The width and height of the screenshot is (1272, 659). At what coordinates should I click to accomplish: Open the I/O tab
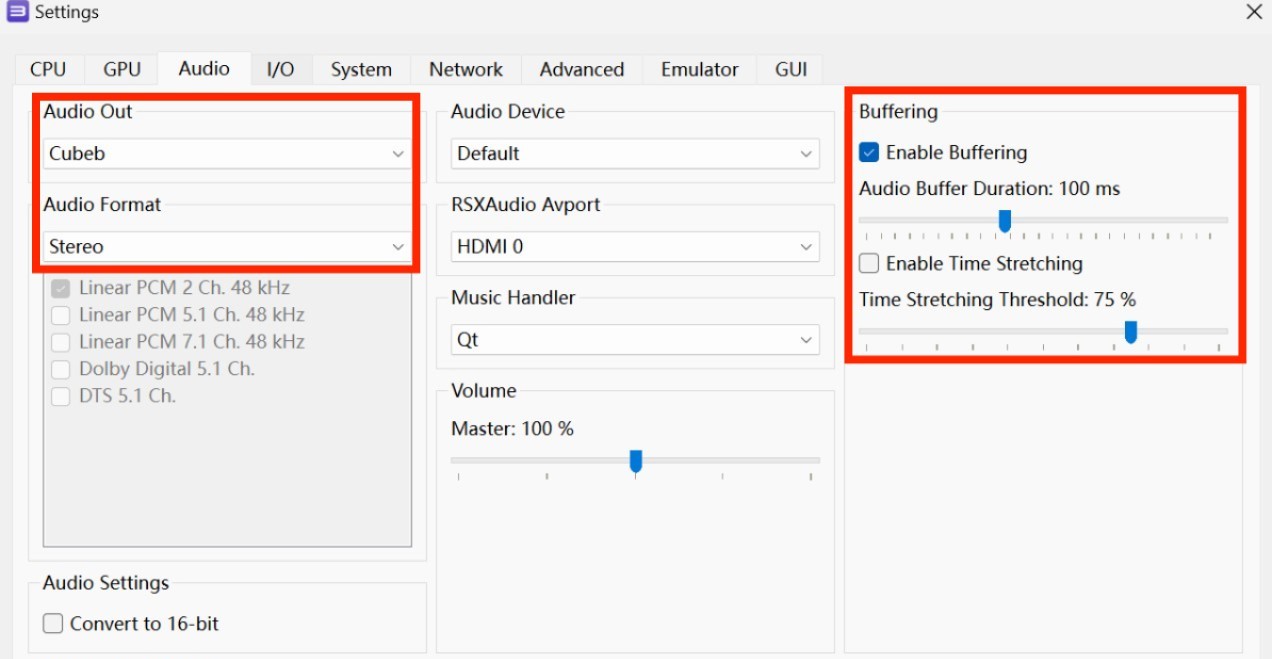pyautogui.click(x=280, y=69)
